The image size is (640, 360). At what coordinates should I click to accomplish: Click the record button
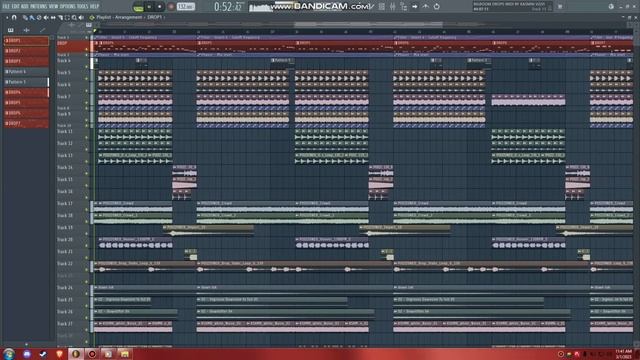tap(171, 7)
